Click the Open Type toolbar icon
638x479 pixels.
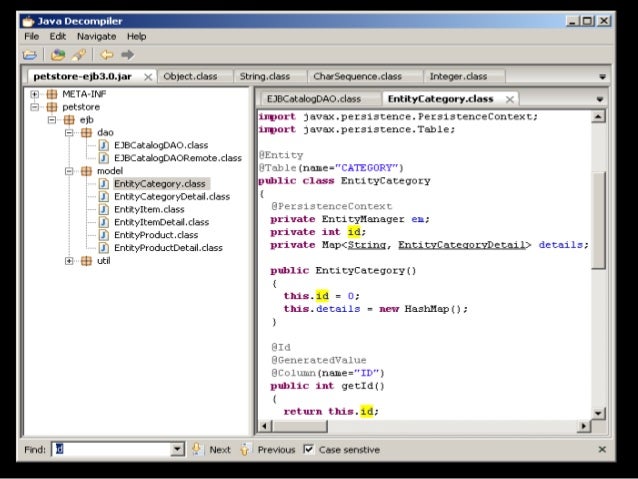pyautogui.click(x=58, y=55)
